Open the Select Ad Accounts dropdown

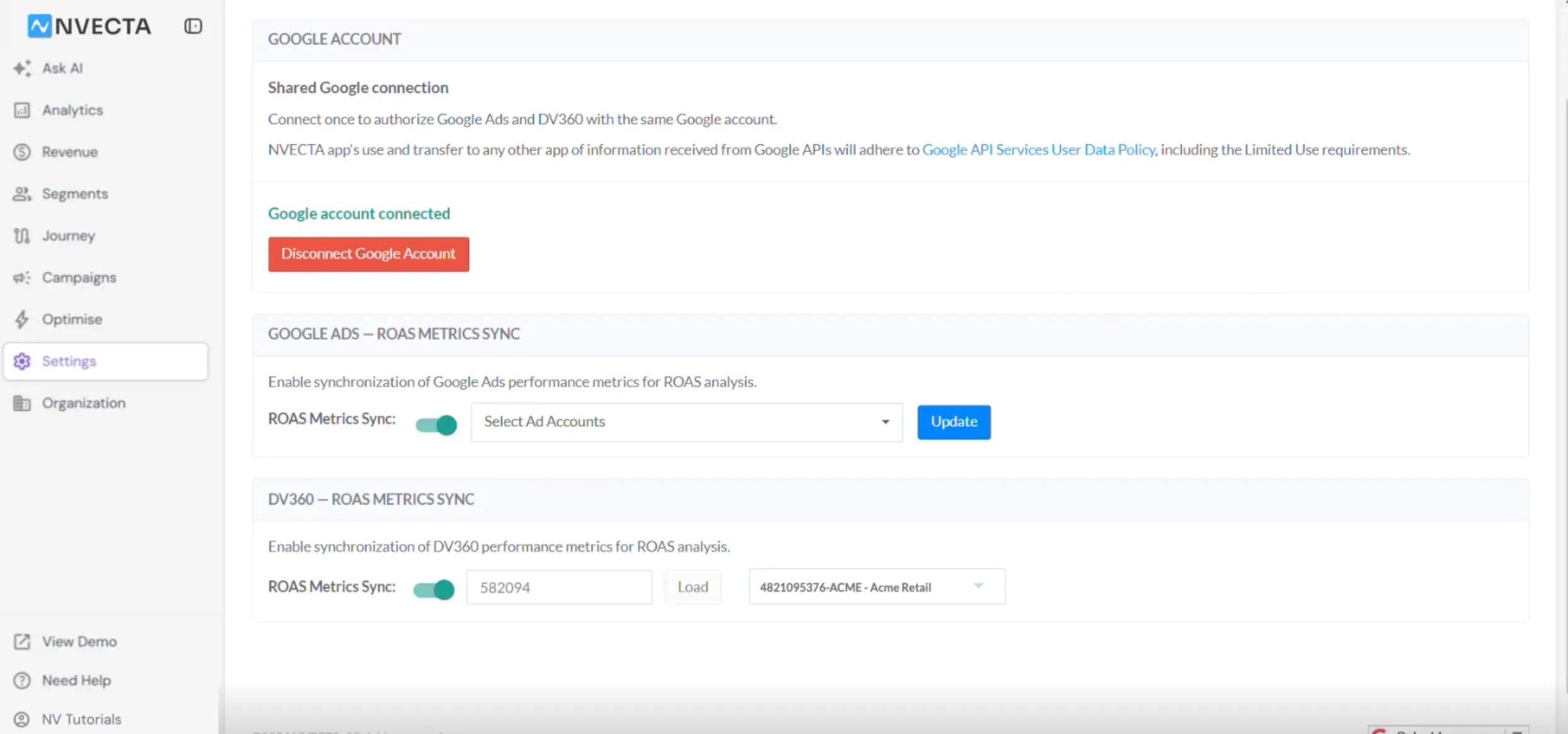point(686,422)
